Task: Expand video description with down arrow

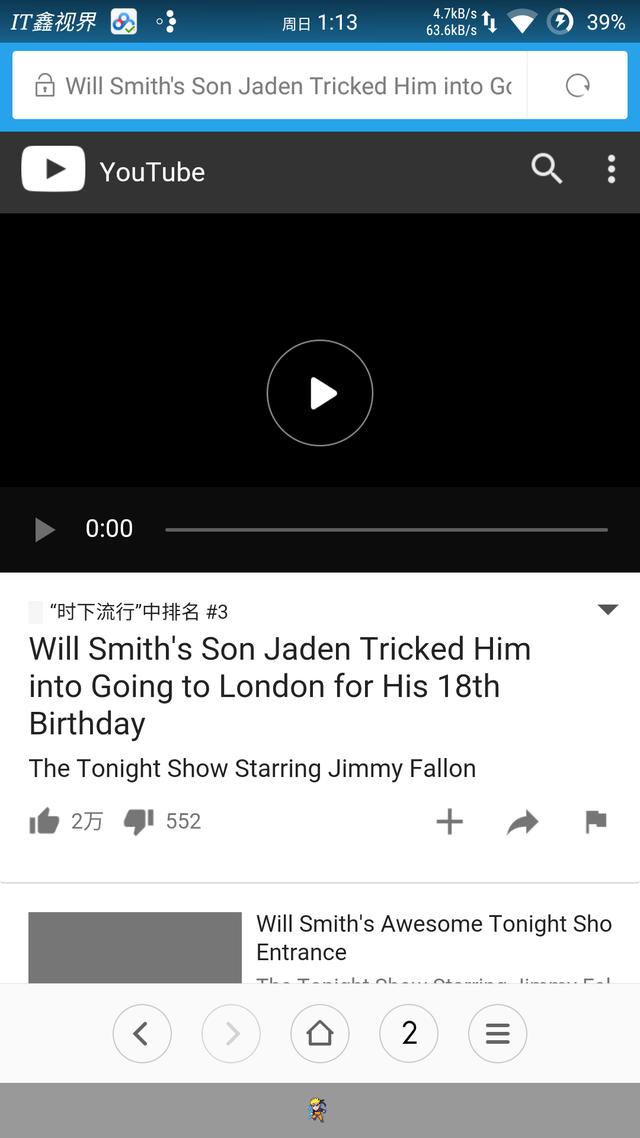Action: click(607, 610)
